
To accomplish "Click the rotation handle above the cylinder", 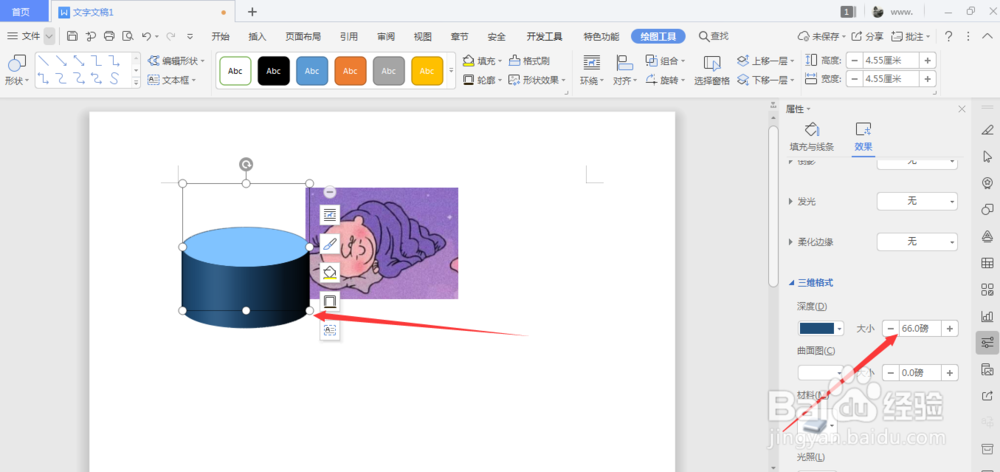I will point(246,165).
